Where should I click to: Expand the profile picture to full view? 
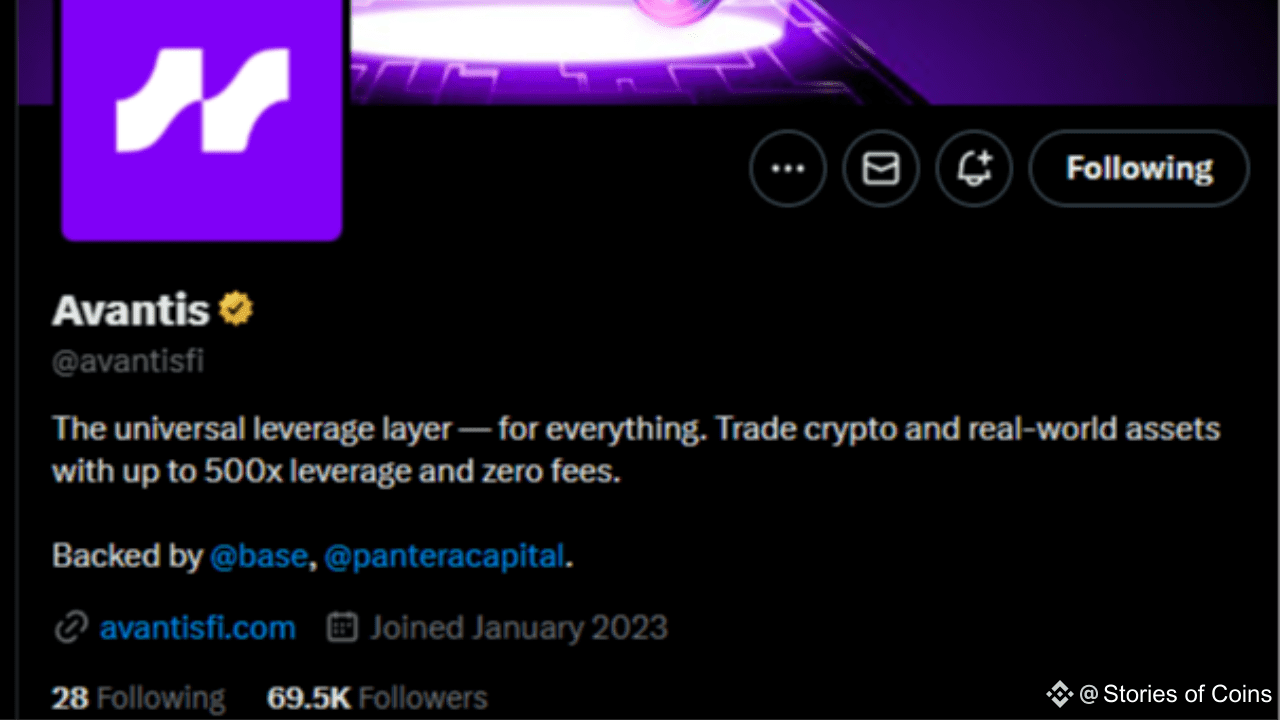click(x=200, y=110)
